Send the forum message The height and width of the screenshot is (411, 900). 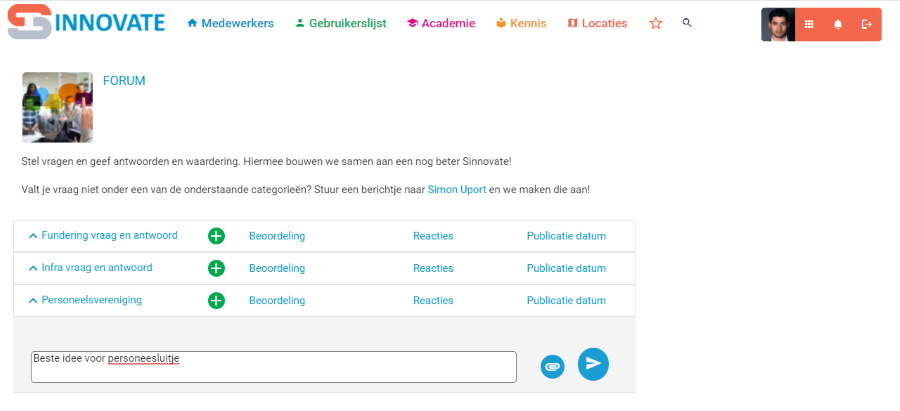[x=593, y=364]
